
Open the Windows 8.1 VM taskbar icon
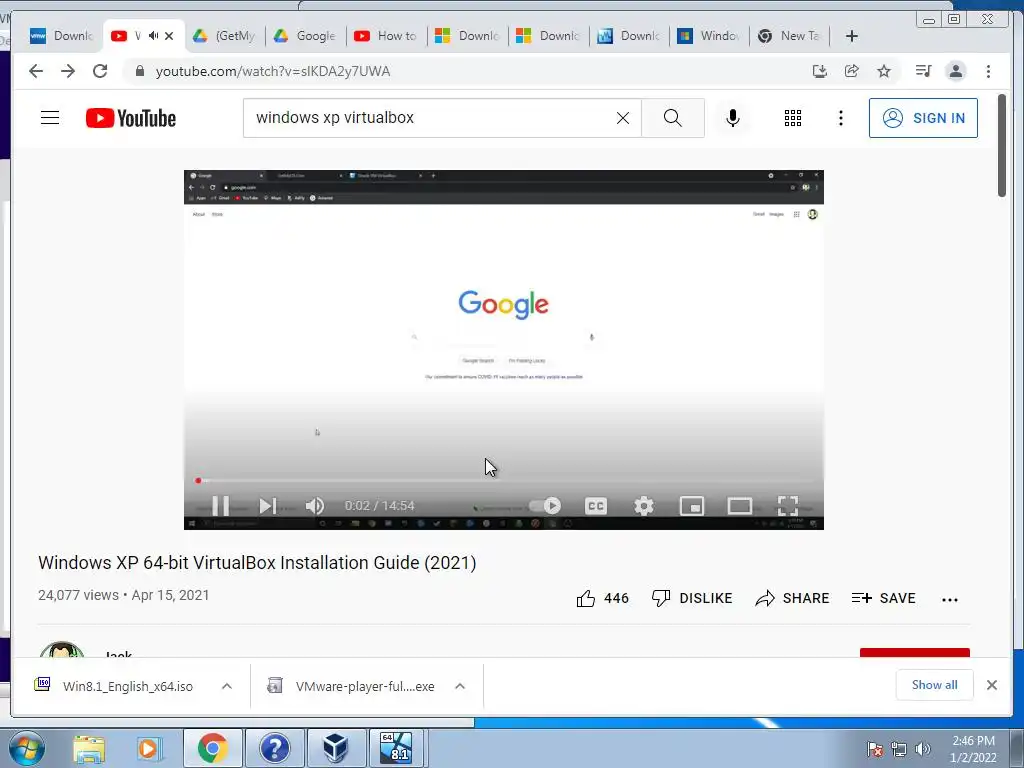[x=396, y=748]
